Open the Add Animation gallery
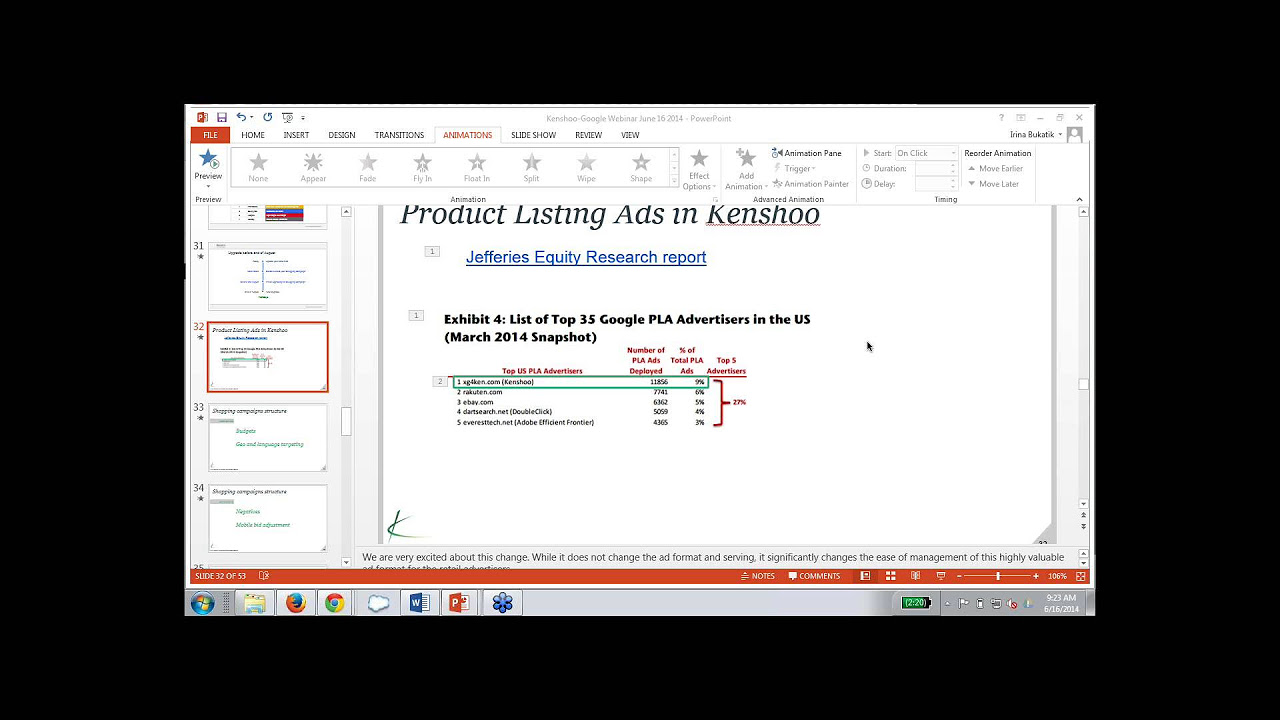 point(746,170)
